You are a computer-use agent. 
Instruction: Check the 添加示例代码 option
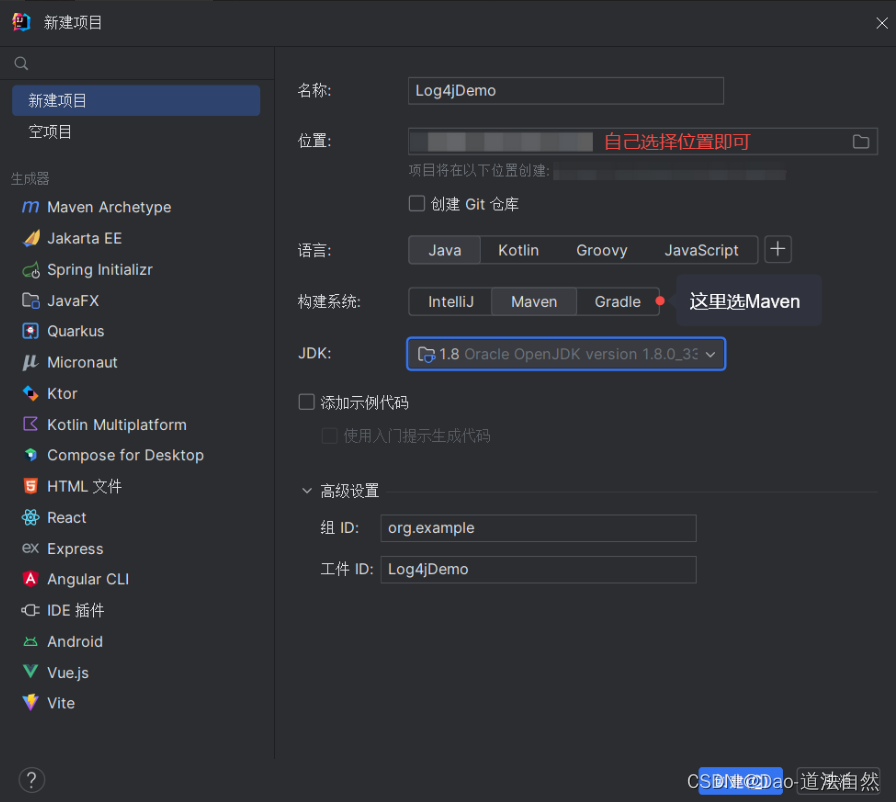[306, 402]
